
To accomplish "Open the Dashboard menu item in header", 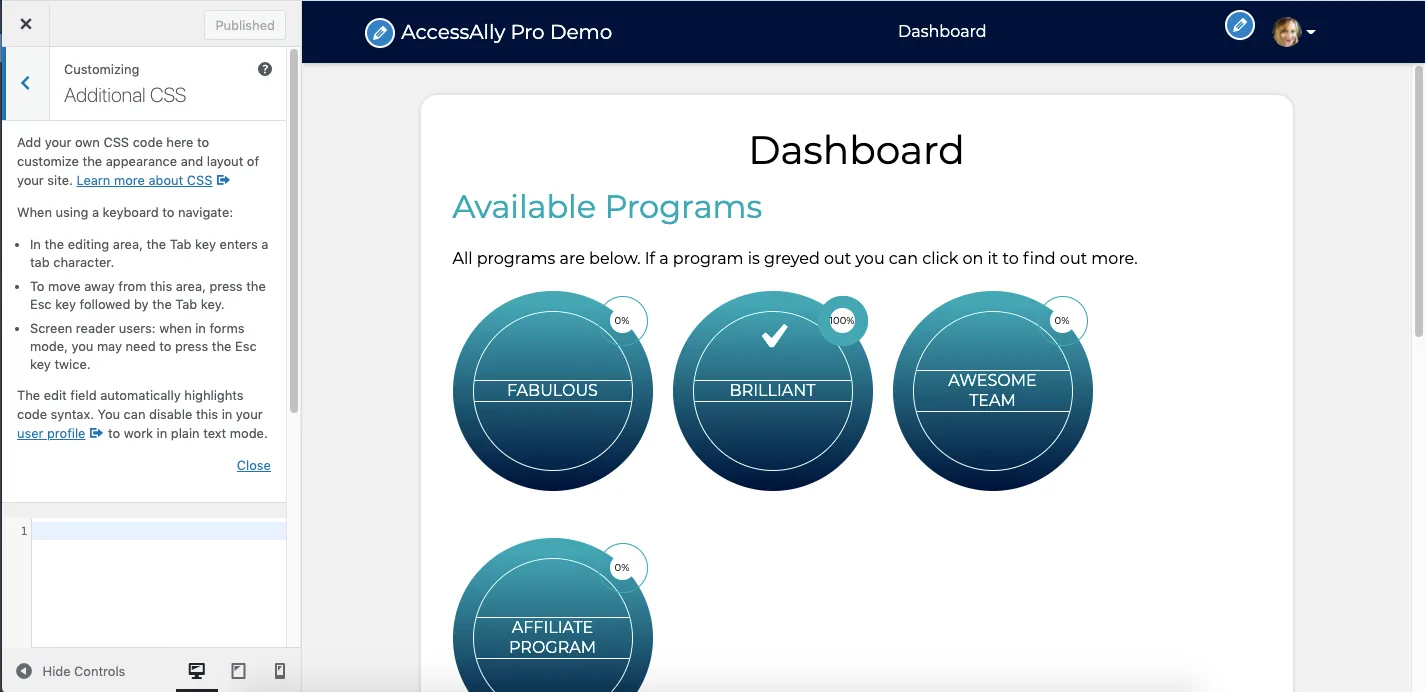I will 941,32.
